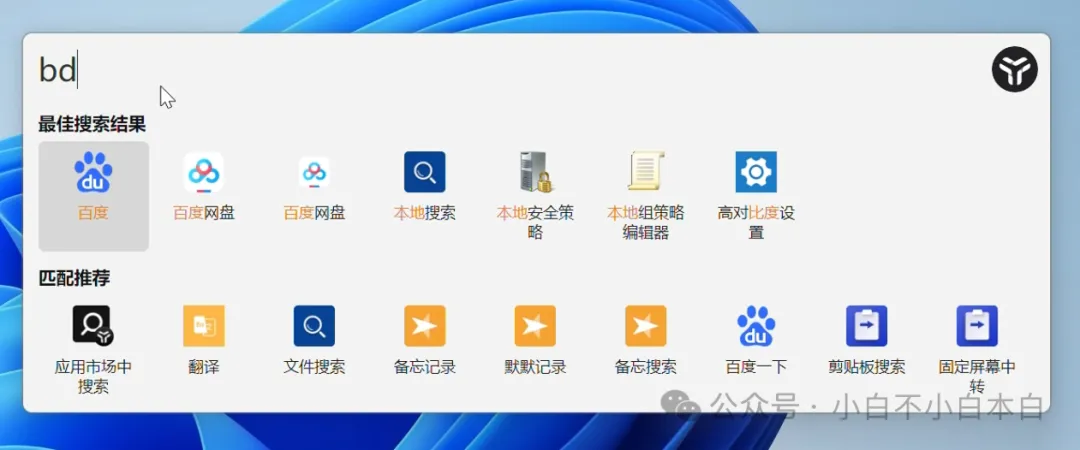Select 固定屏幕中转 recommendation

pos(977,350)
